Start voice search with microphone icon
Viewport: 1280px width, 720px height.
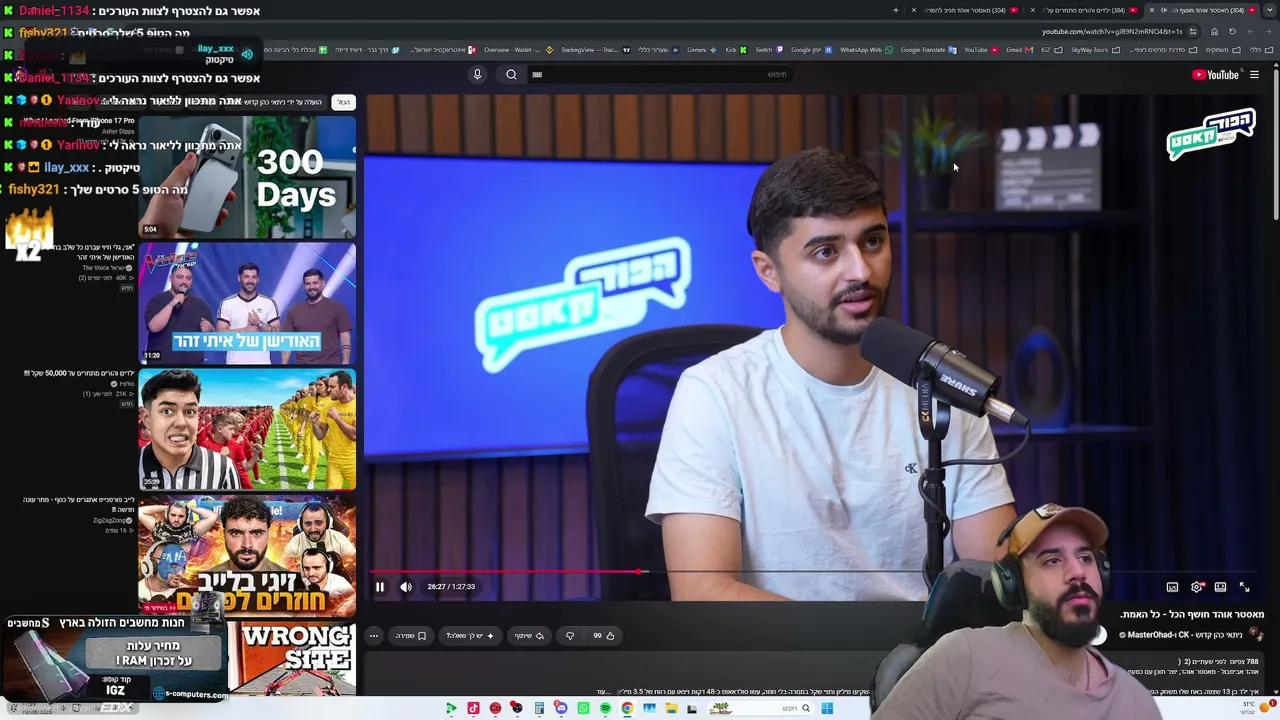[x=477, y=75]
